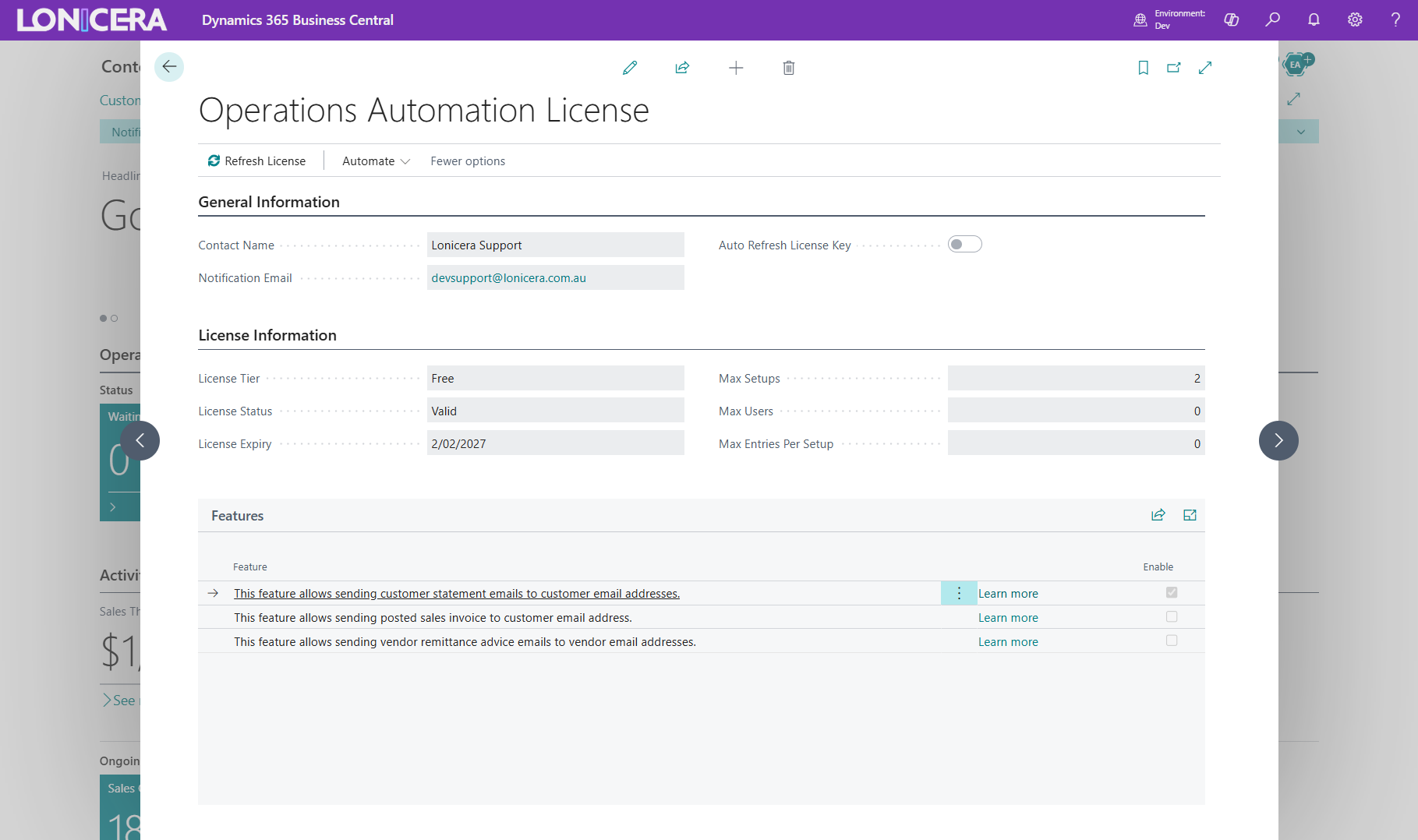
Task: Click Dynamics 365 Business Central title
Action: pos(298,20)
